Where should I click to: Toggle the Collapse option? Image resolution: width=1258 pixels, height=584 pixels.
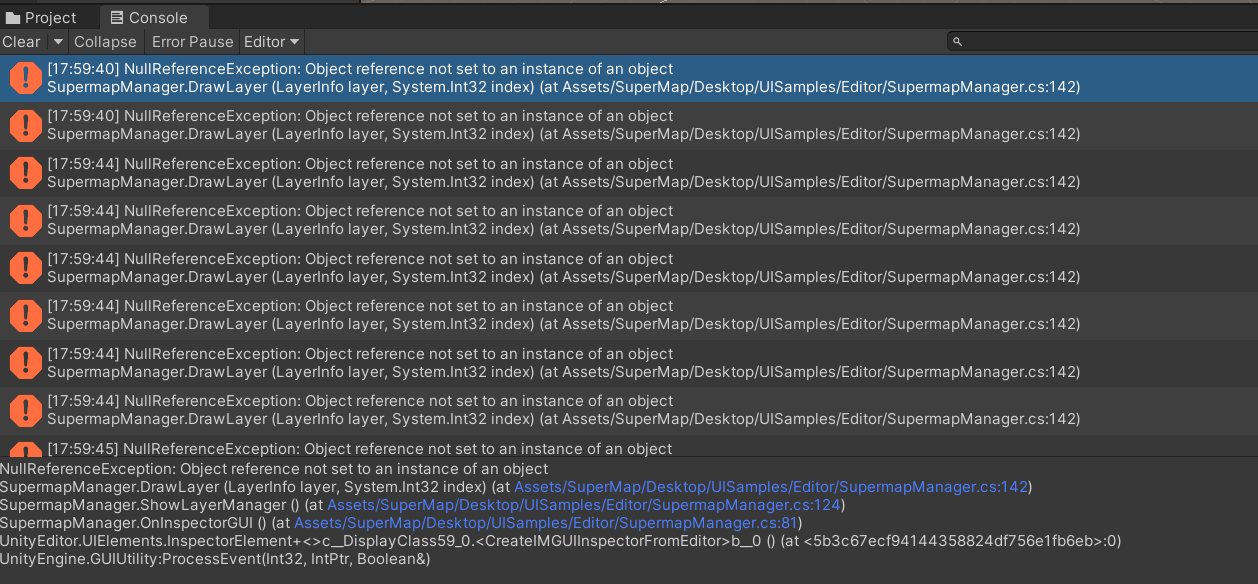click(x=105, y=42)
